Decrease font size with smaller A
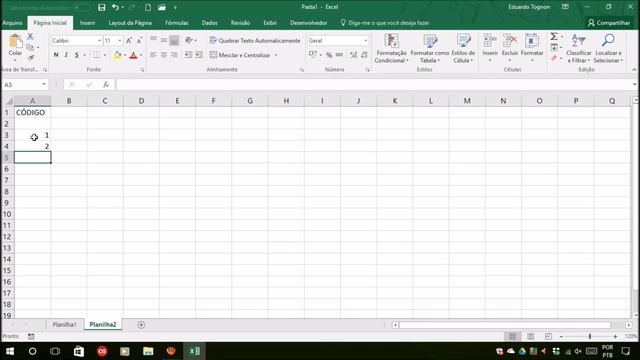The height and width of the screenshot is (360, 640). pyautogui.click(x=139, y=40)
